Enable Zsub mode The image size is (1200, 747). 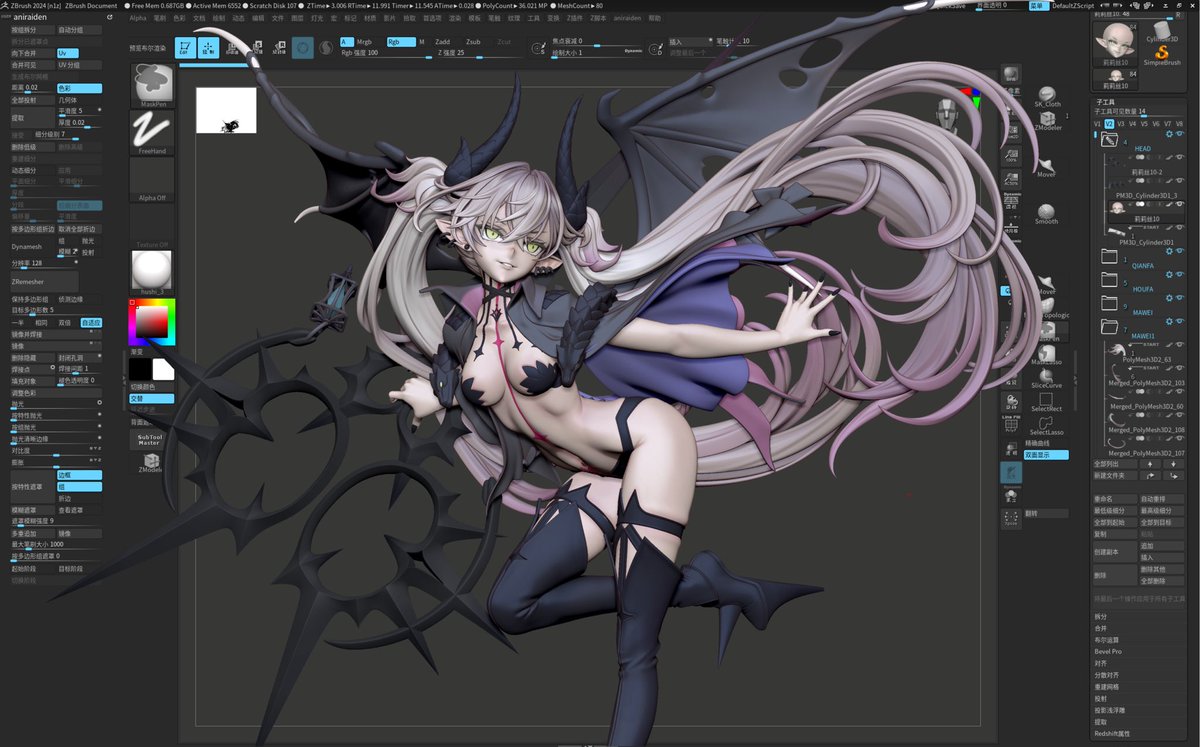[x=473, y=42]
